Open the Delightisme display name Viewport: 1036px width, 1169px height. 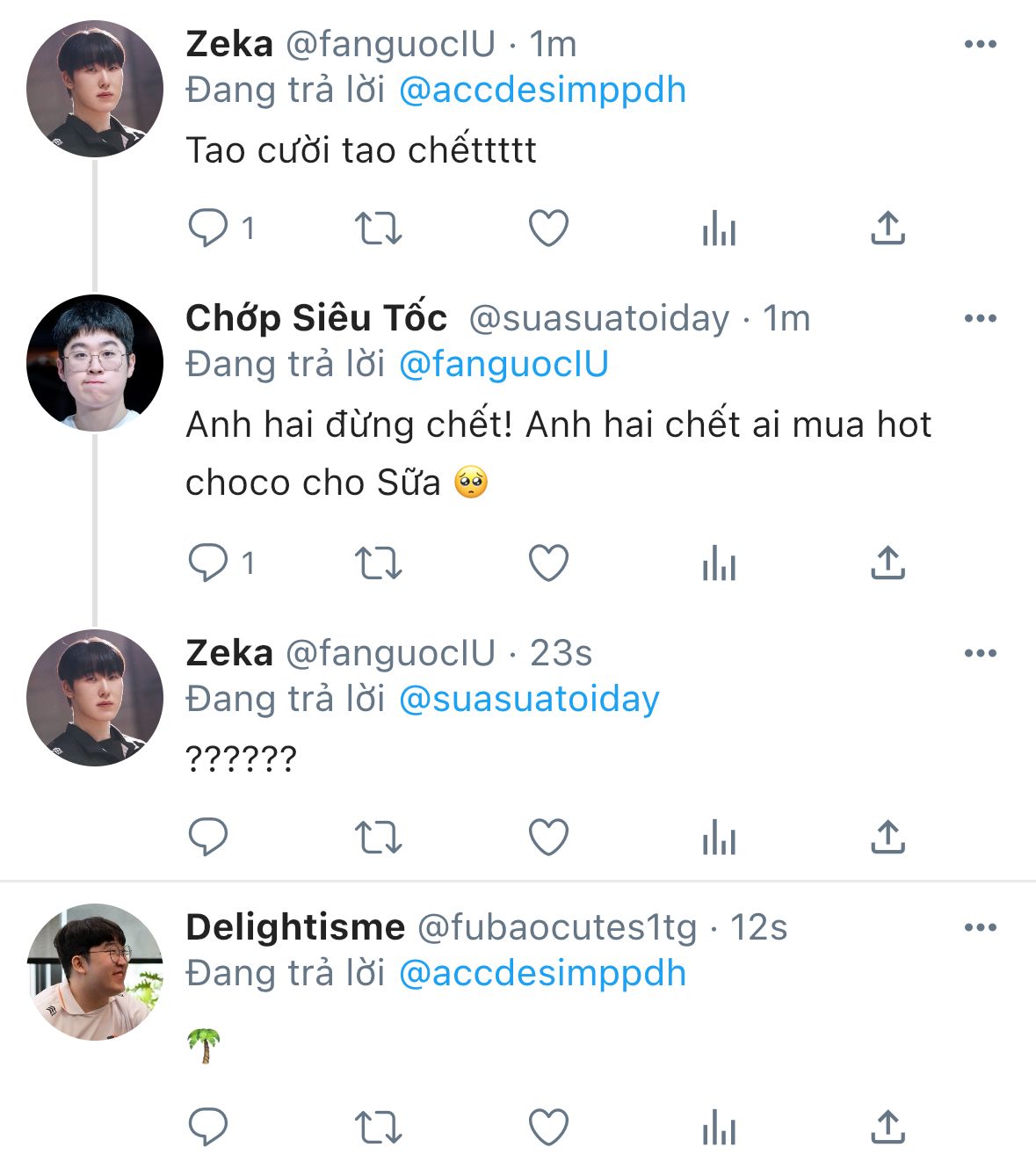click(295, 927)
